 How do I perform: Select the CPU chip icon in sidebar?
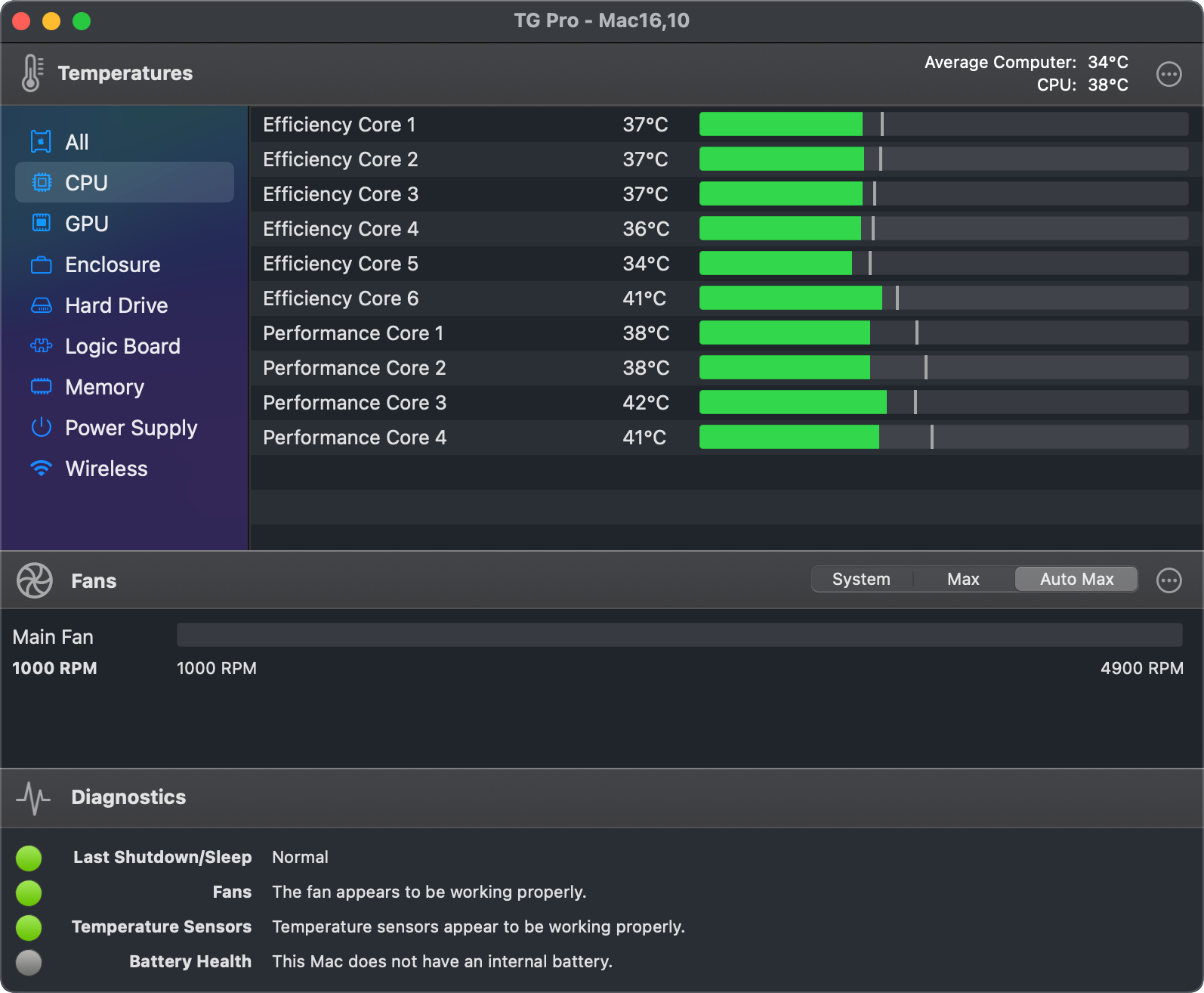42,182
